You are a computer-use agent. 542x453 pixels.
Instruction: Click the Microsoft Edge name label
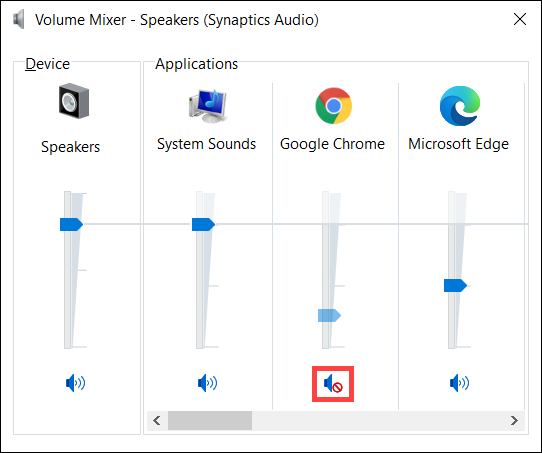coord(458,144)
